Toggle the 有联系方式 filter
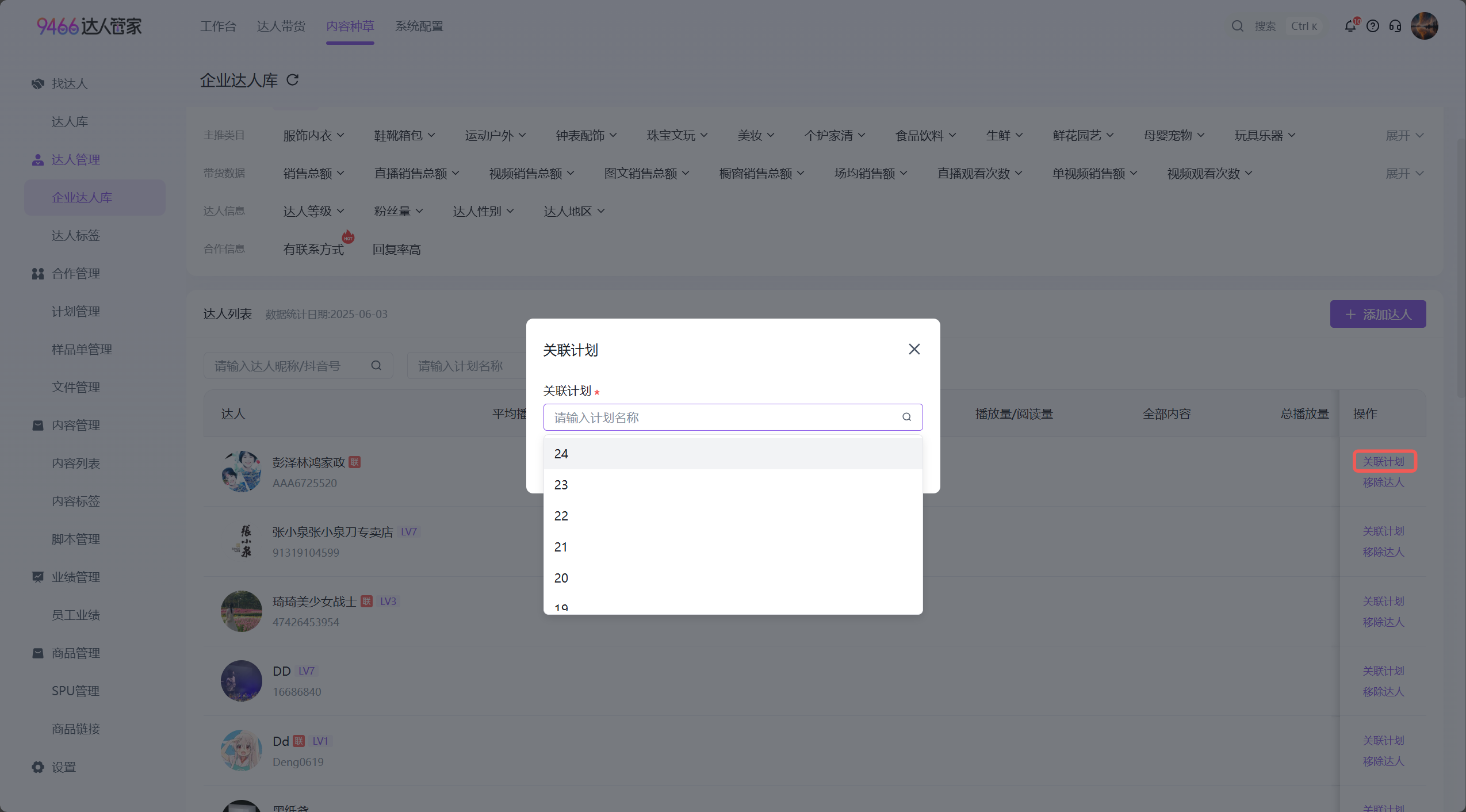The image size is (1466, 812). point(313,250)
